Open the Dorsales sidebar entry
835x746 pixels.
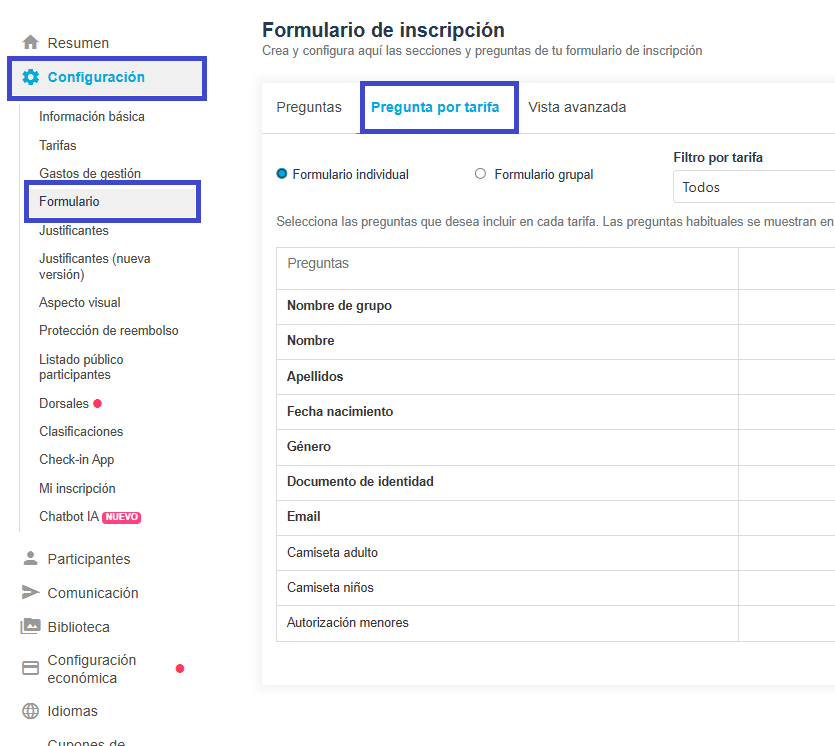pos(64,404)
